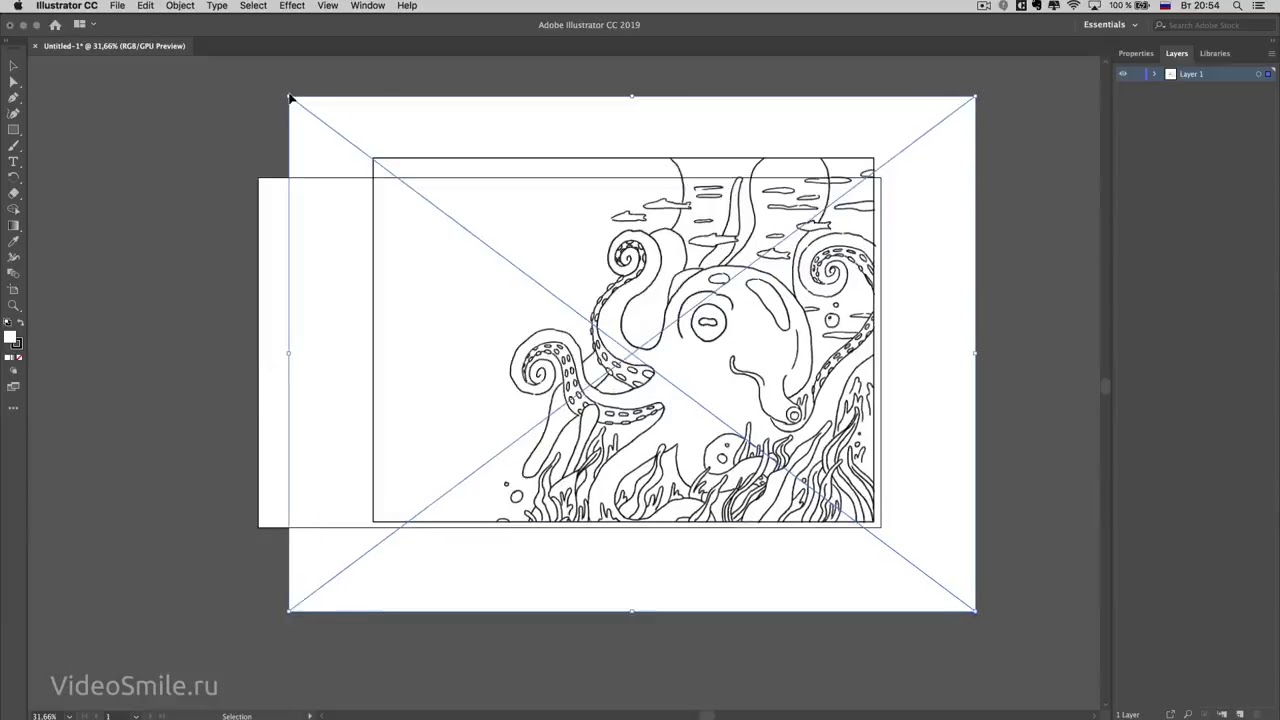Change the screen mode
This screenshot has width=1280, height=720.
point(13,387)
